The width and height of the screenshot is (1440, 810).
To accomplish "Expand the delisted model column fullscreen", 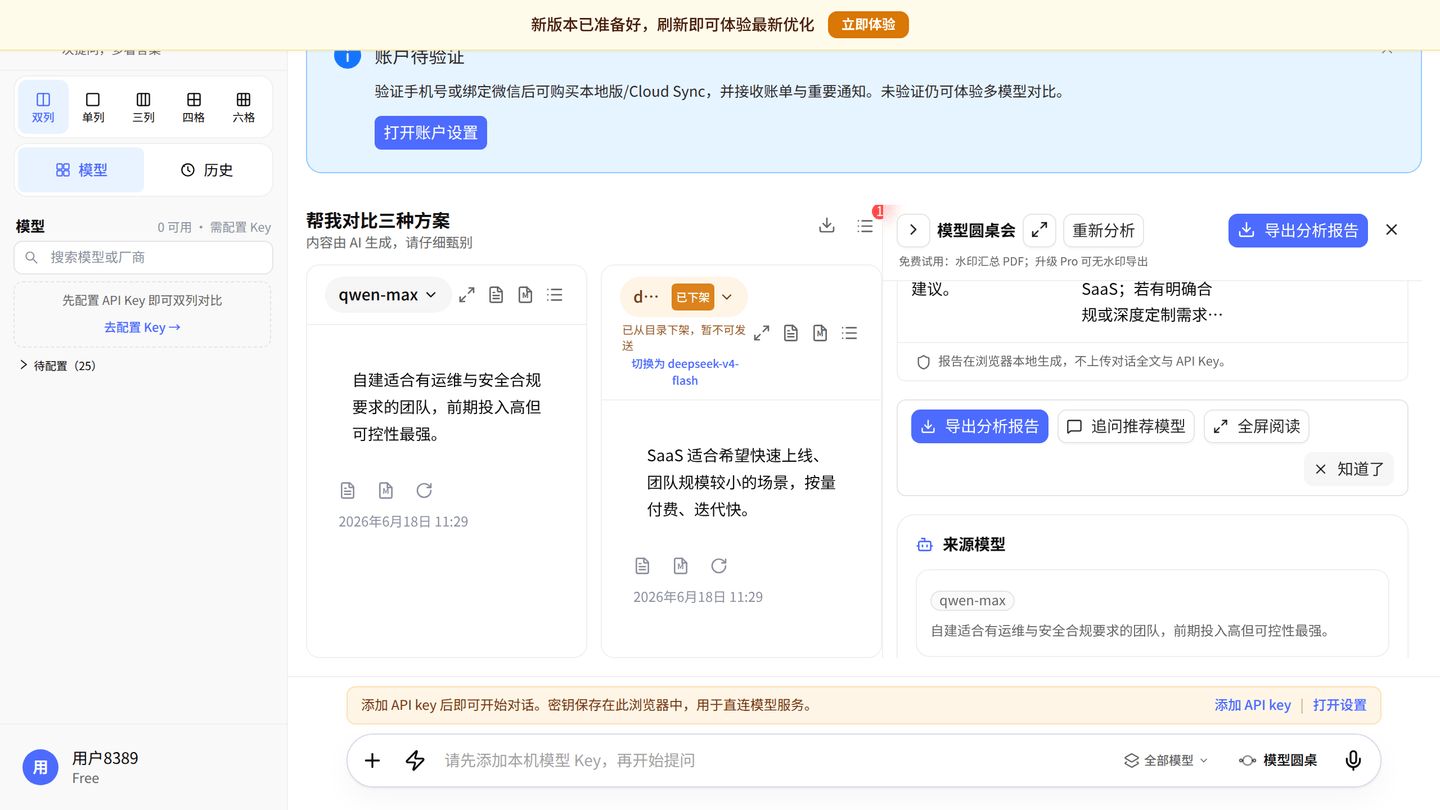I will point(761,333).
